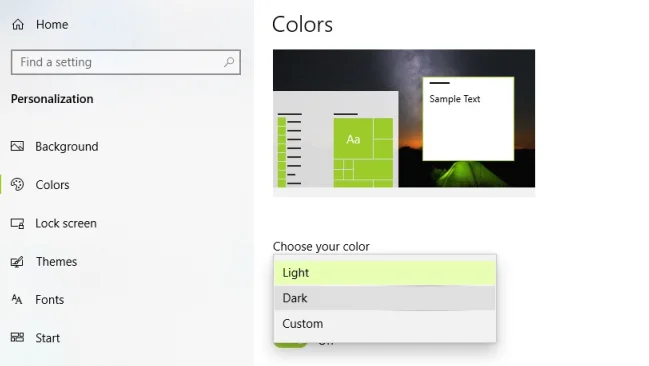Click the Fonts AA icon
Viewport: 649px width, 366px height.
click(17, 299)
